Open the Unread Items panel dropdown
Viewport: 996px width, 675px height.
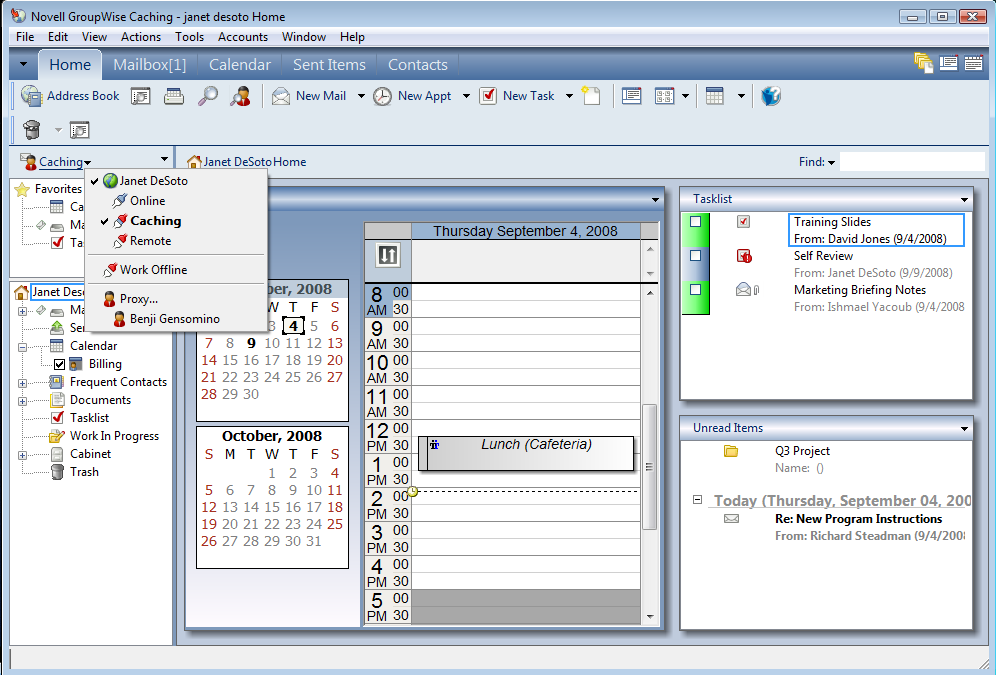point(964,429)
